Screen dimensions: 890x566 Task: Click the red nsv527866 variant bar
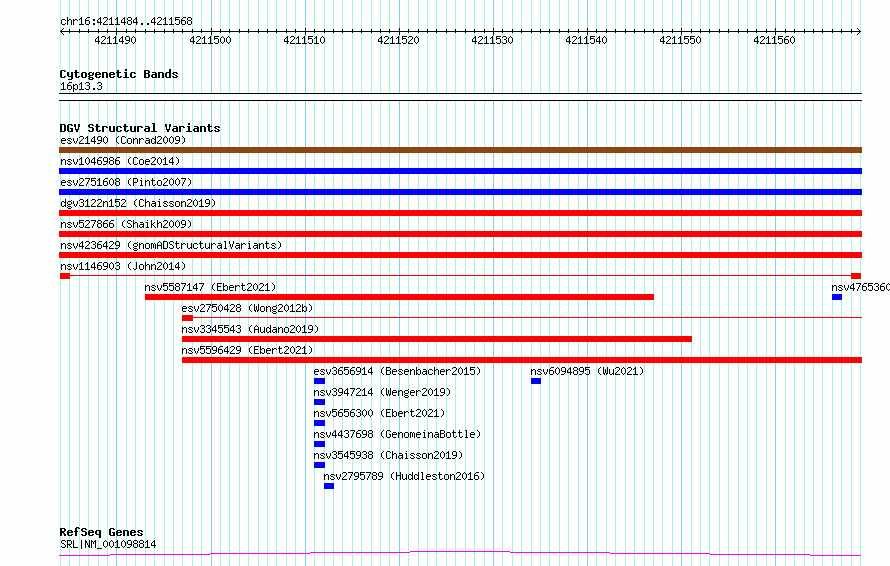460,234
